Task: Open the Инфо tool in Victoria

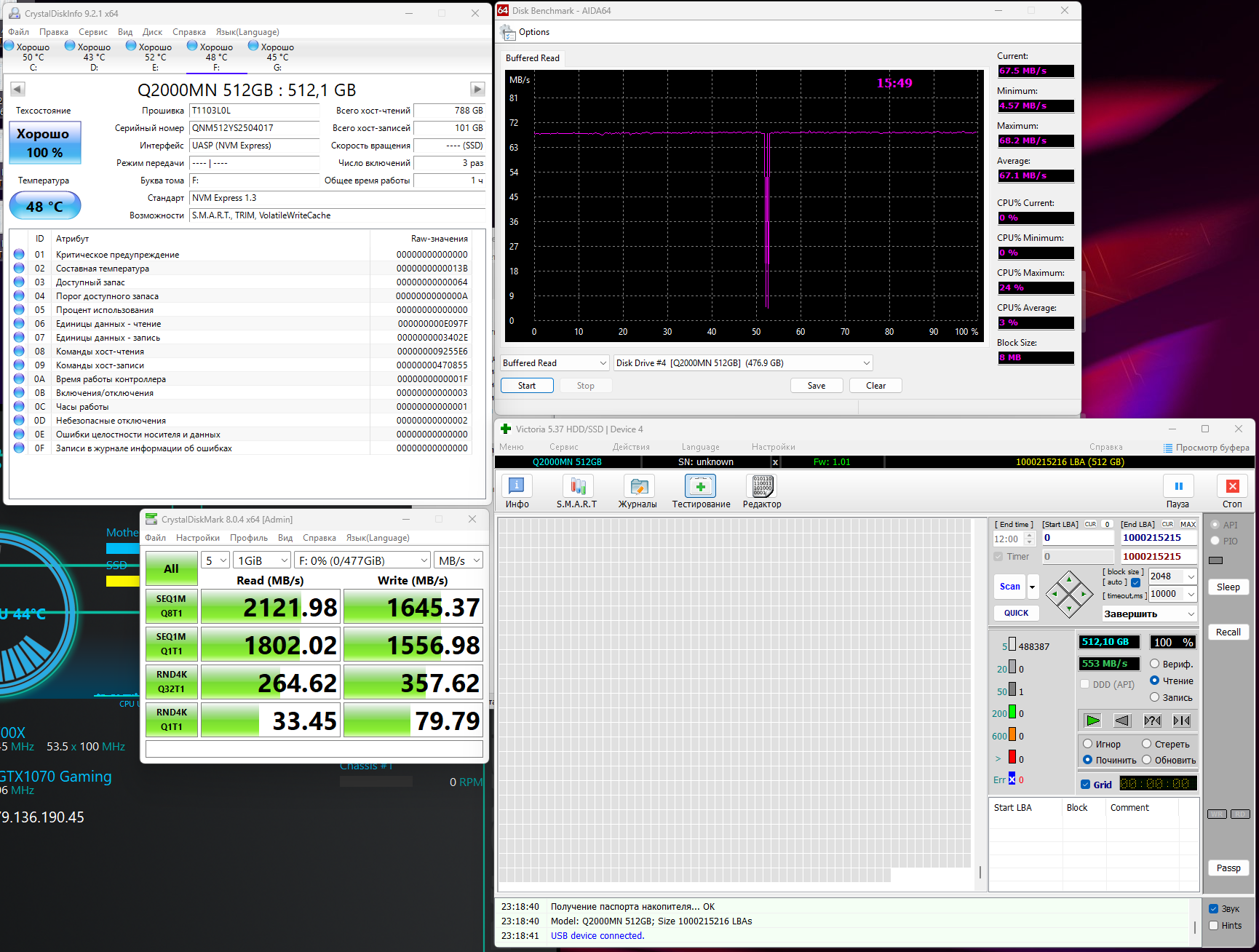Action: tap(517, 486)
